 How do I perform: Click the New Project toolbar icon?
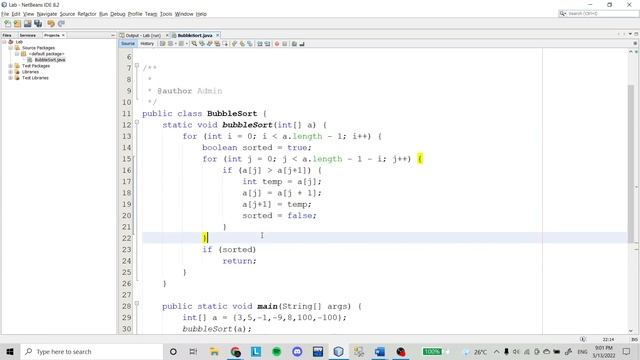(x=17, y=24)
